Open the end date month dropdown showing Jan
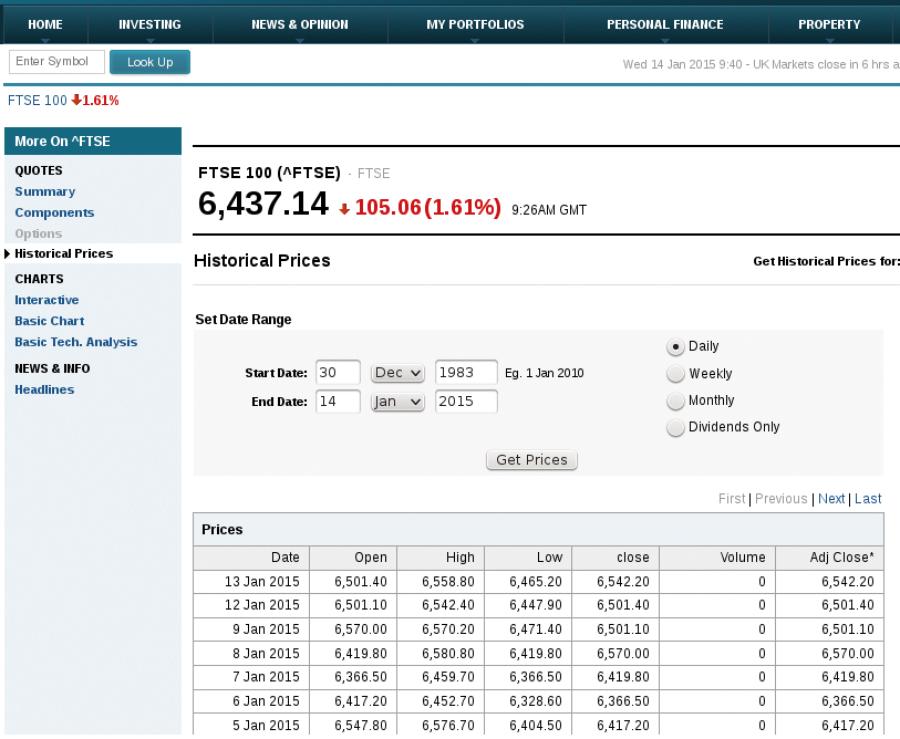The height and width of the screenshot is (739, 900). pyautogui.click(x=398, y=402)
